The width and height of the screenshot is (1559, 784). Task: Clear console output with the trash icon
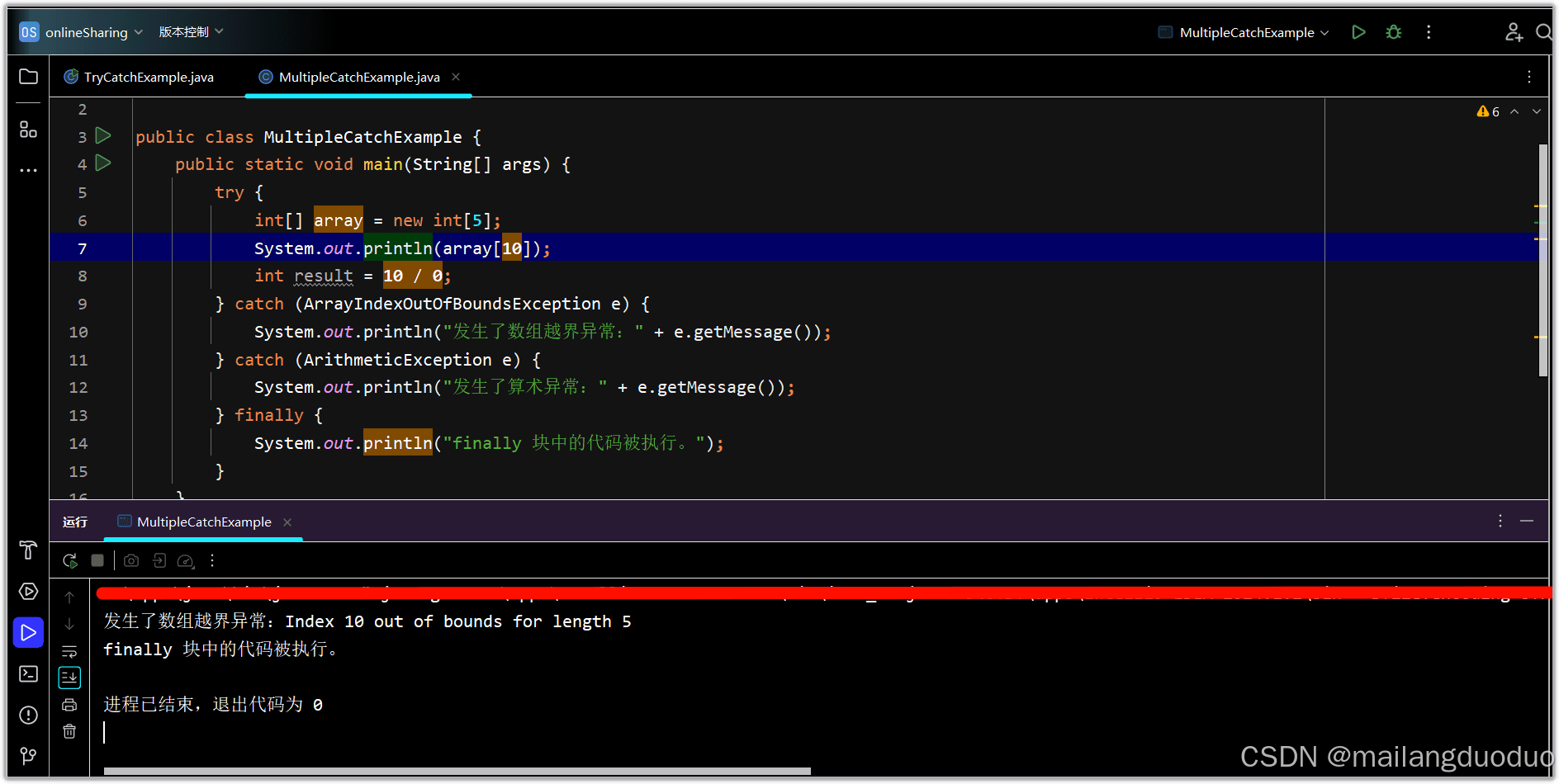coord(69,731)
